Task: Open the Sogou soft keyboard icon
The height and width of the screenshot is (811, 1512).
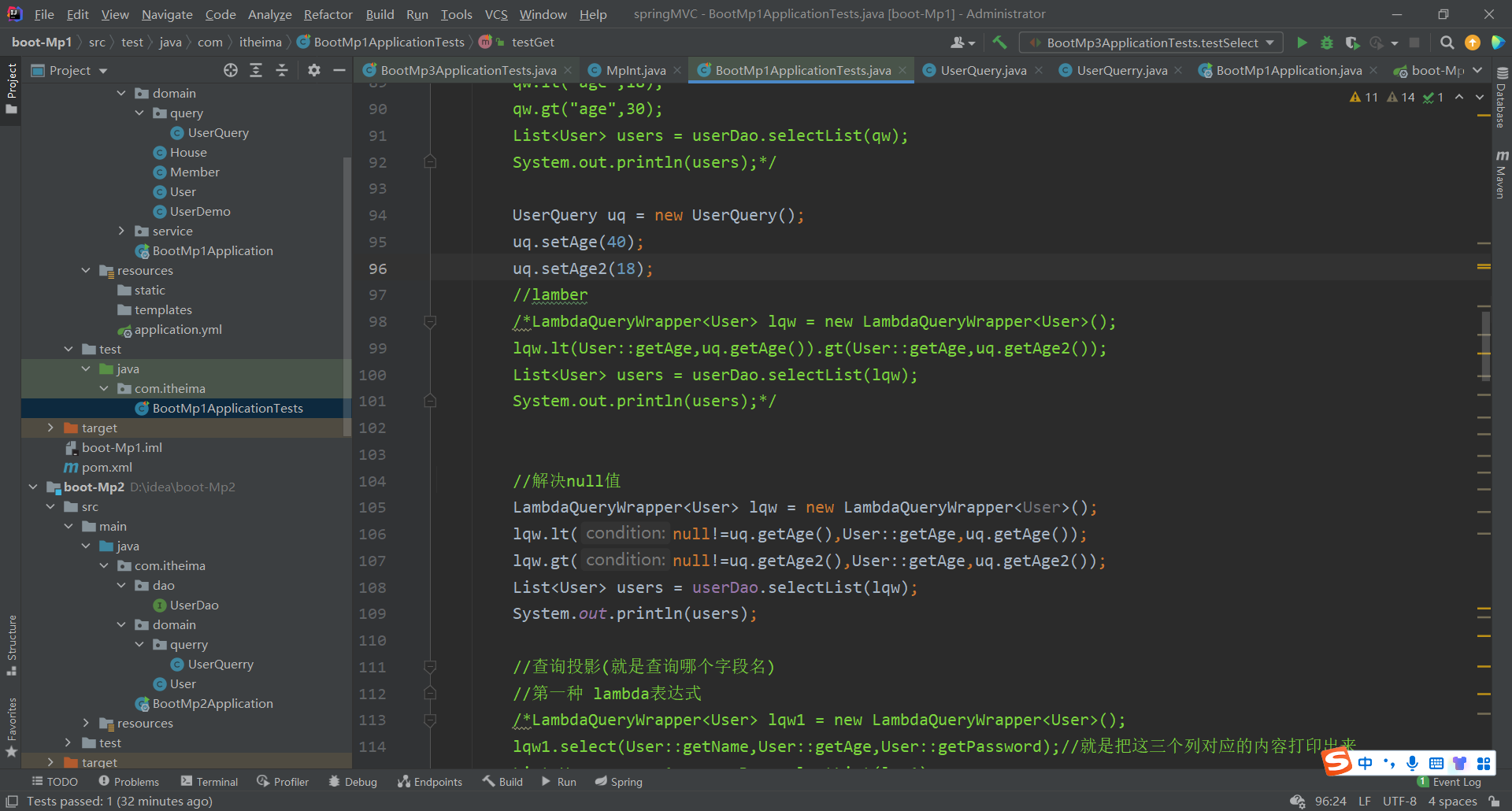Action: 1436,763
